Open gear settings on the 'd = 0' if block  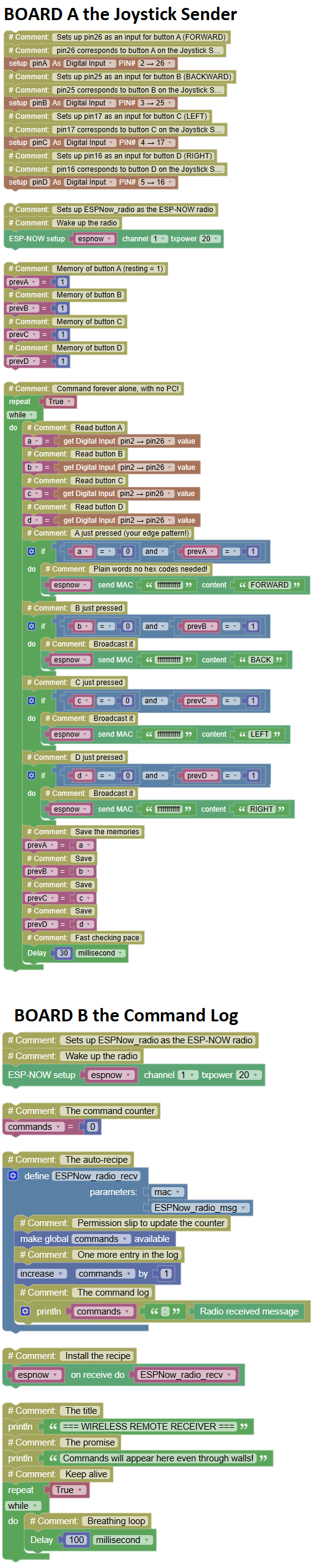32,775
